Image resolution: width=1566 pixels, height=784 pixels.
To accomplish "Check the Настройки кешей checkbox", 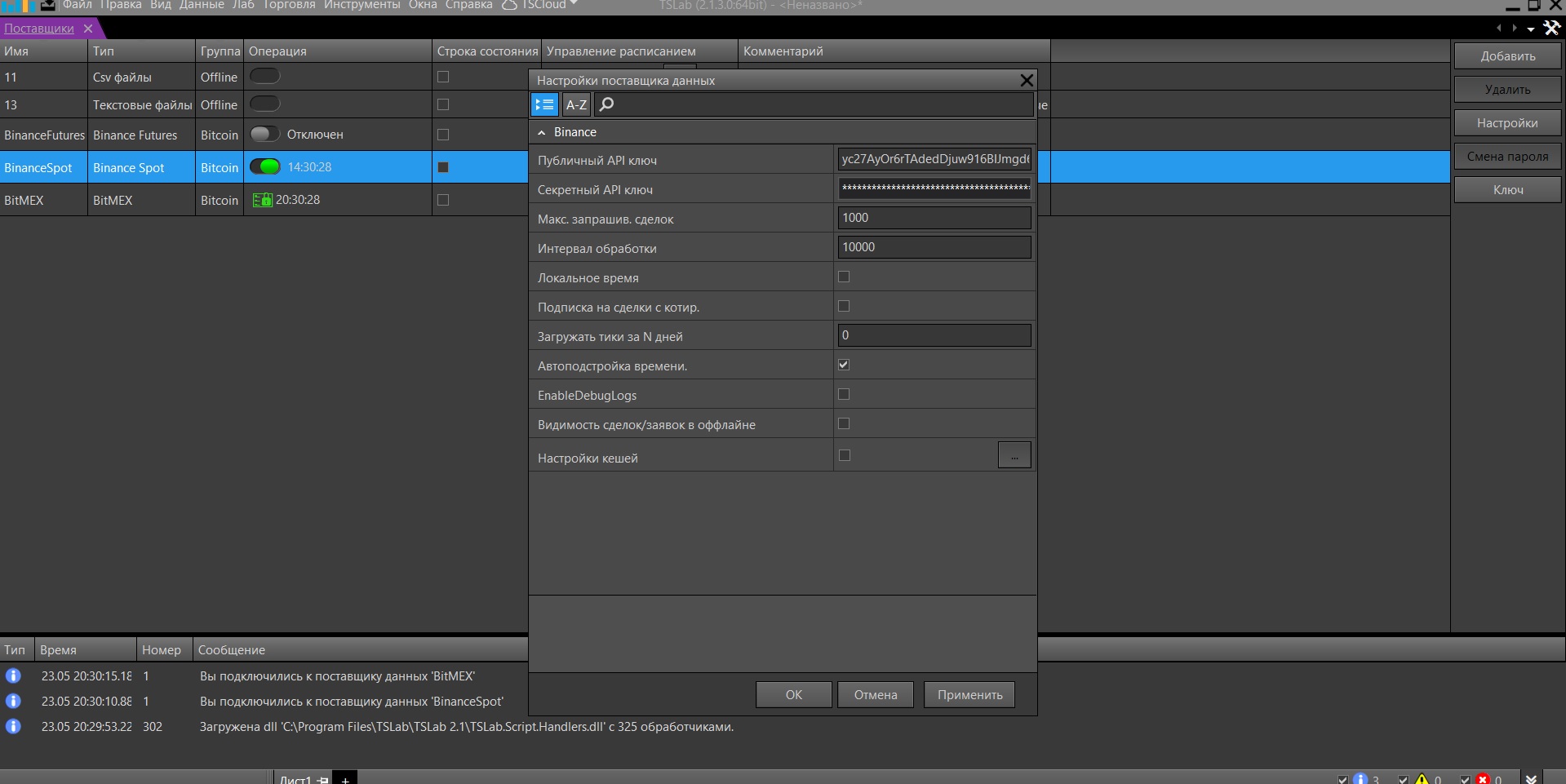I will click(845, 455).
